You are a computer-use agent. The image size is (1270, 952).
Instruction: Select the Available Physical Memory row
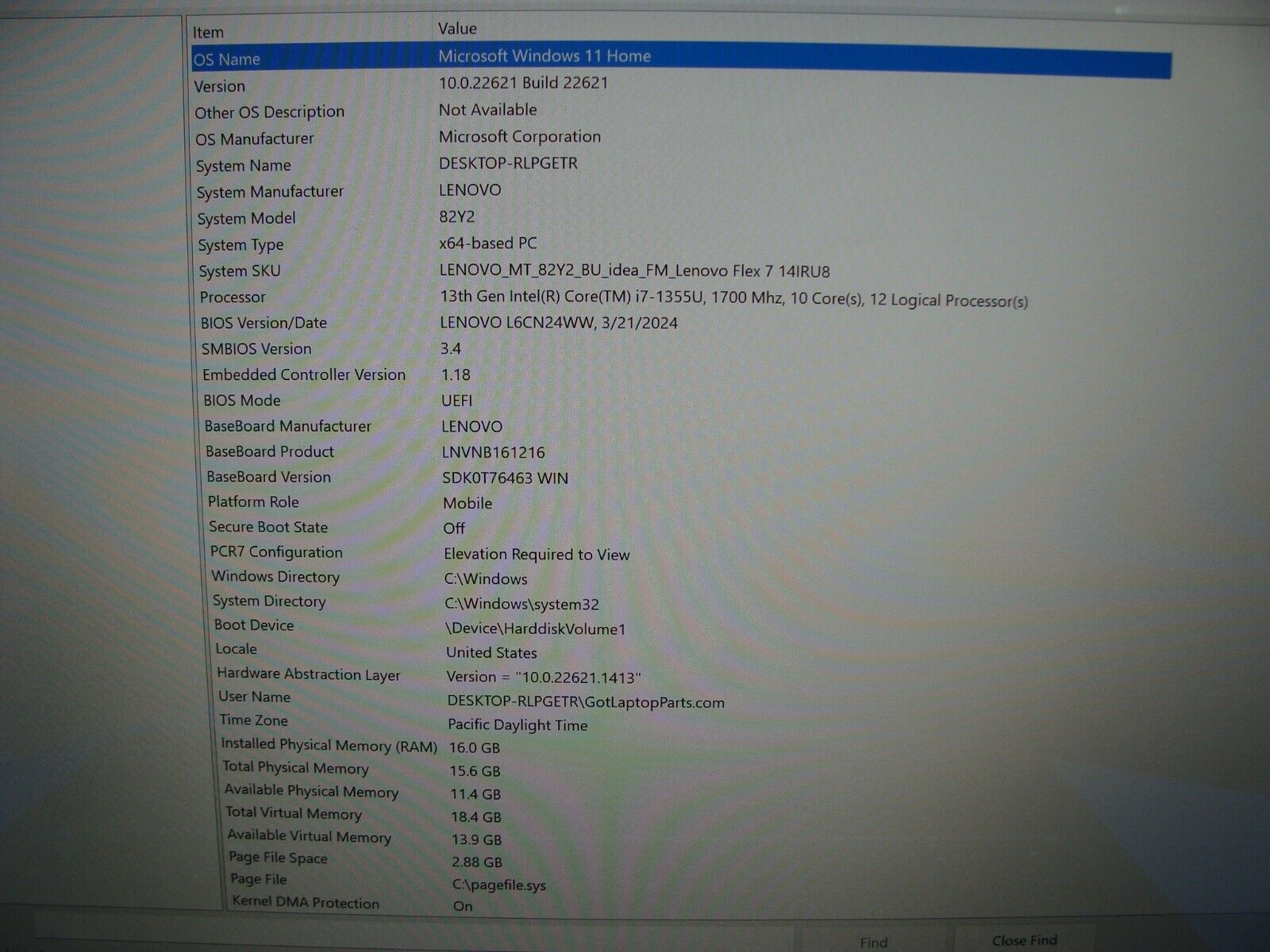tap(311, 791)
